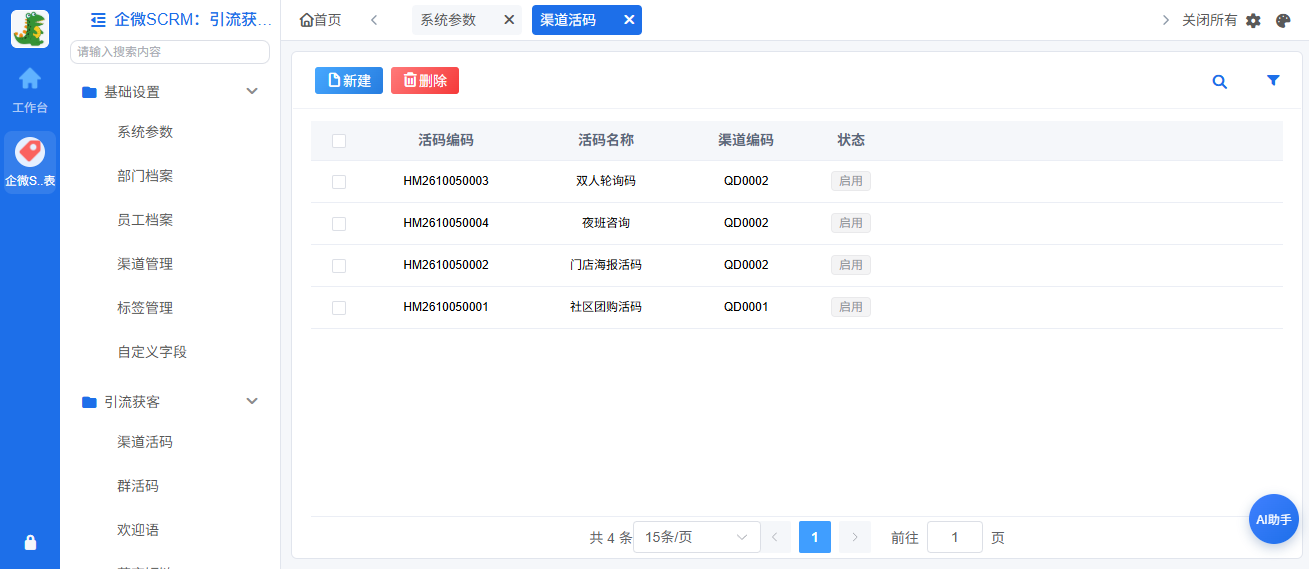
Task: Click the 前往 page number field
Action: 955,537
